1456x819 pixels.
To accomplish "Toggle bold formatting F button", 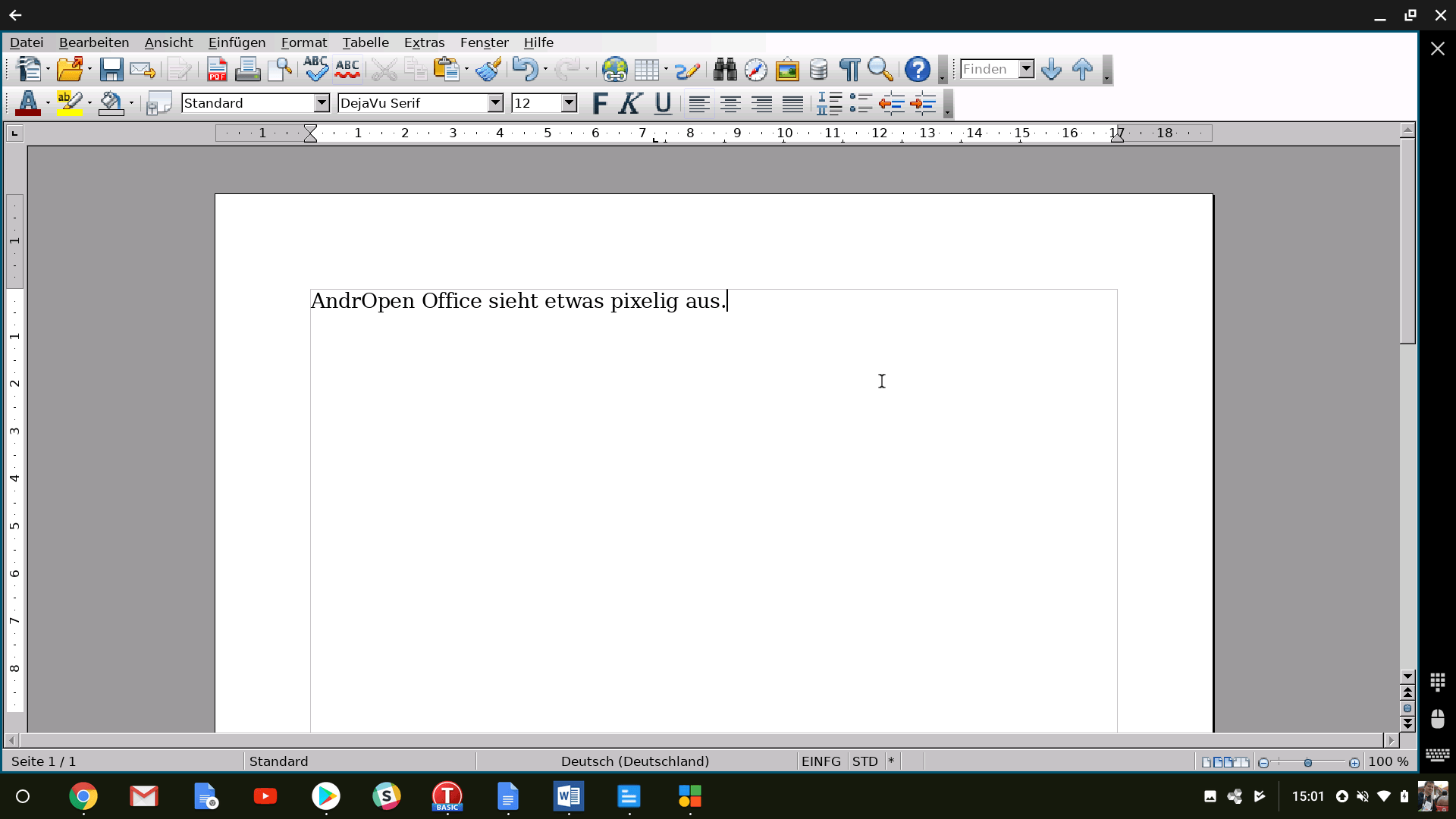I will (x=600, y=103).
